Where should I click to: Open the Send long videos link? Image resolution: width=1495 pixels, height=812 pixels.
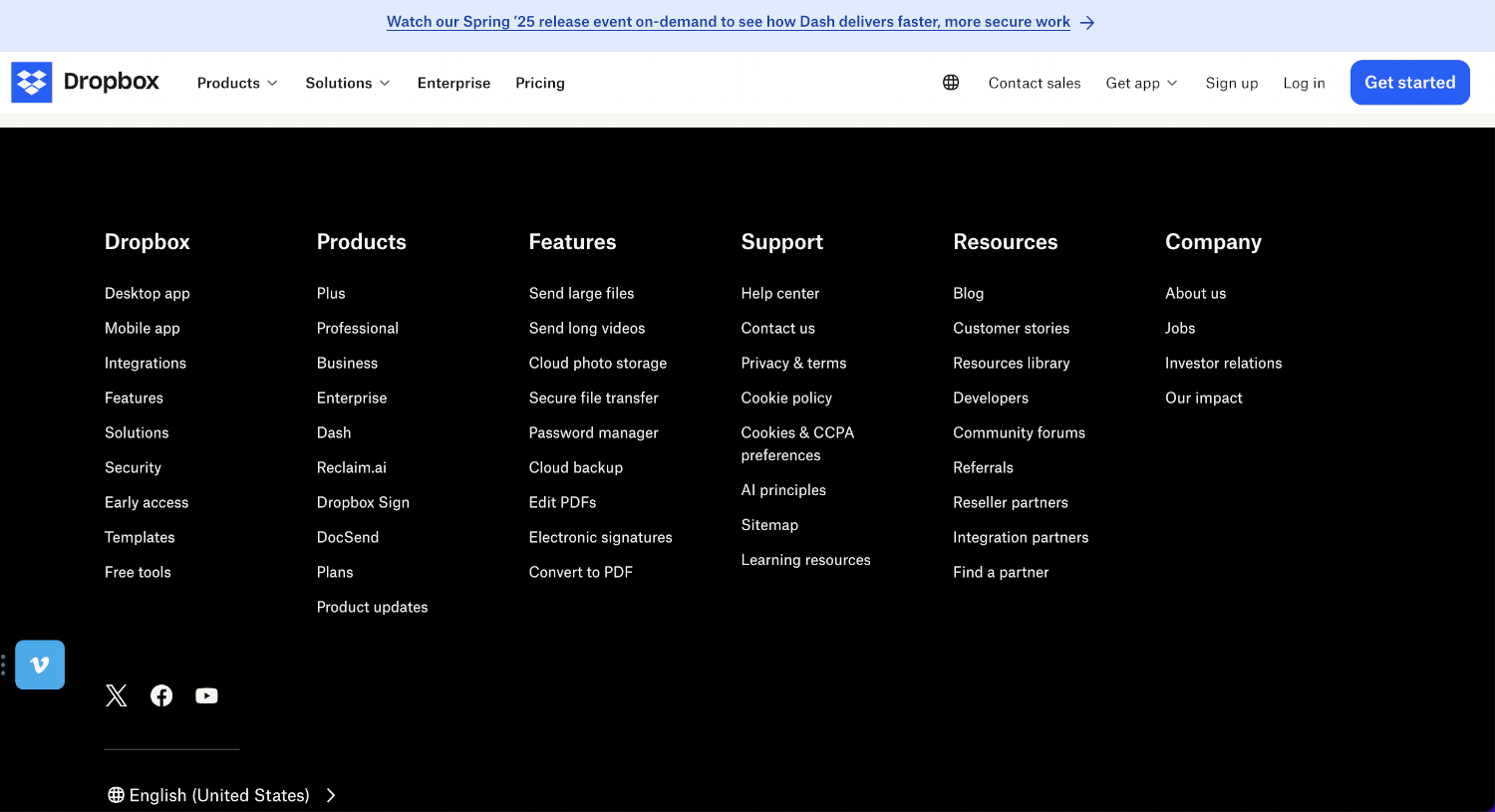(587, 328)
